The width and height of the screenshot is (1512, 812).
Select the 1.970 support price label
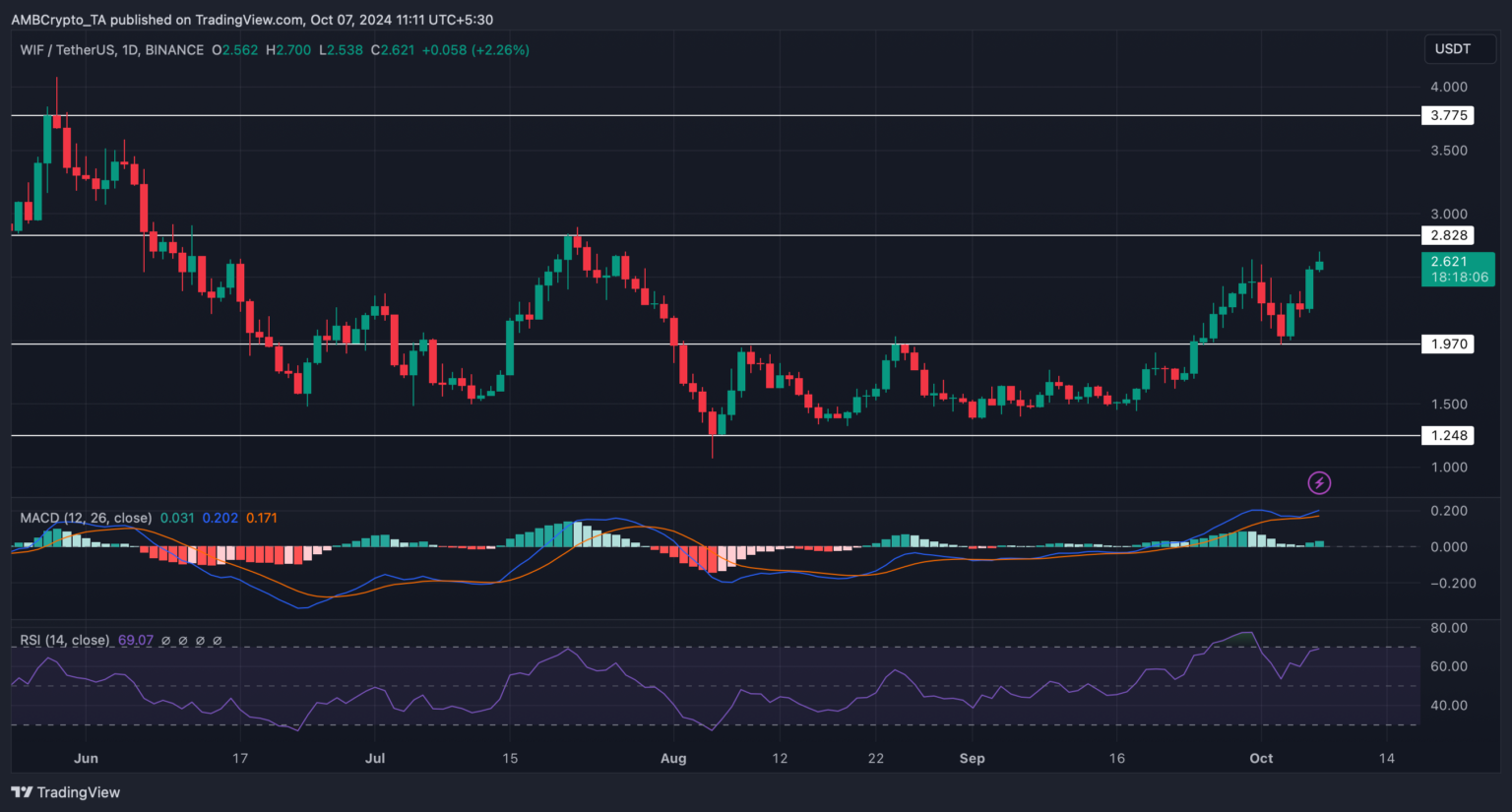[x=1448, y=344]
